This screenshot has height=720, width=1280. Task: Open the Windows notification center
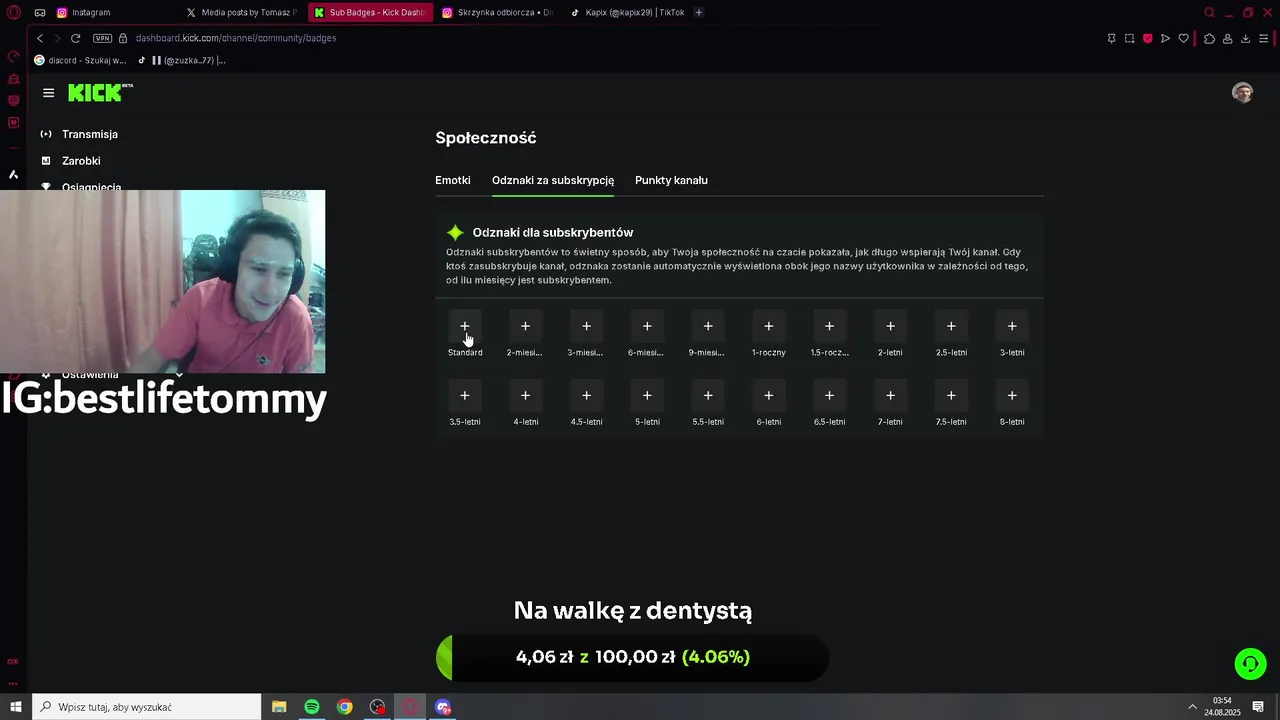coord(1258,707)
